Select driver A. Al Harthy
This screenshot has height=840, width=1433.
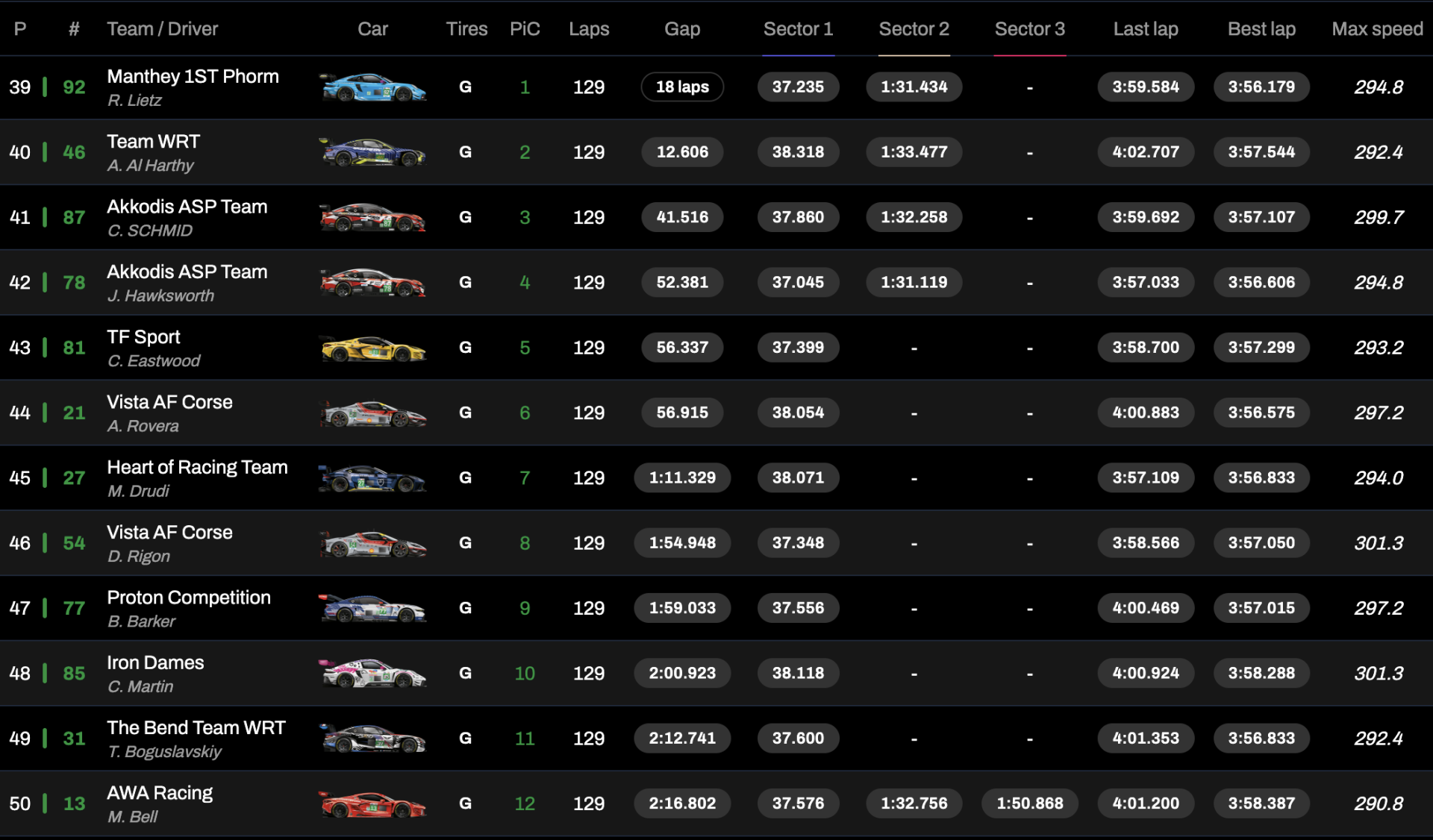(150, 165)
